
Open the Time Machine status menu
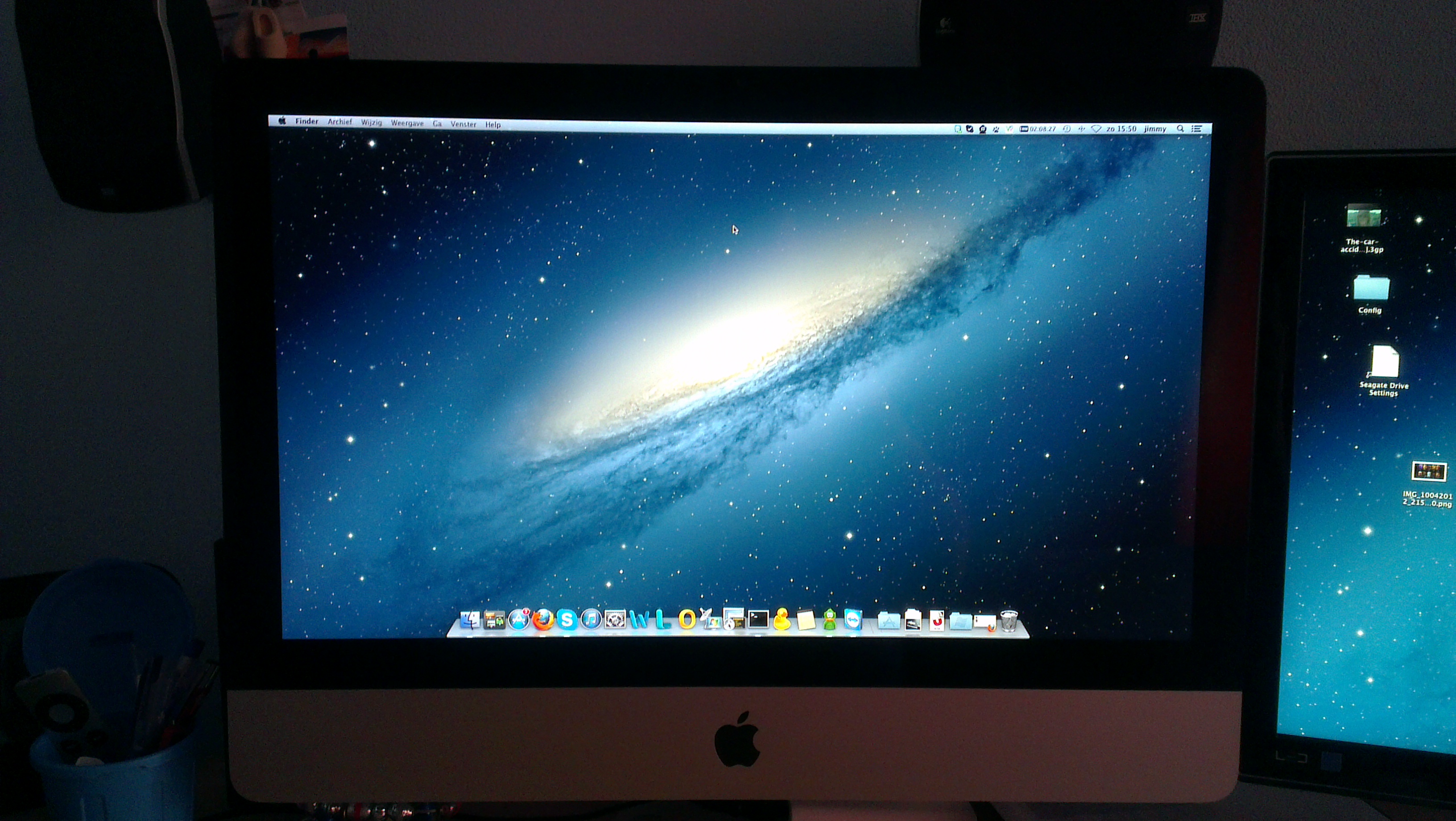pyautogui.click(x=1067, y=129)
